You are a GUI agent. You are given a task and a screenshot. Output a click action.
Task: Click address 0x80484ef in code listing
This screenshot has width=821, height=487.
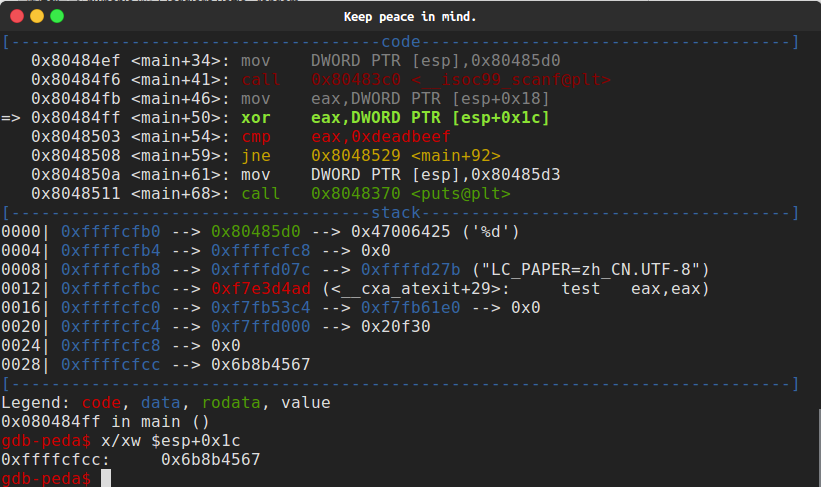click(76, 61)
